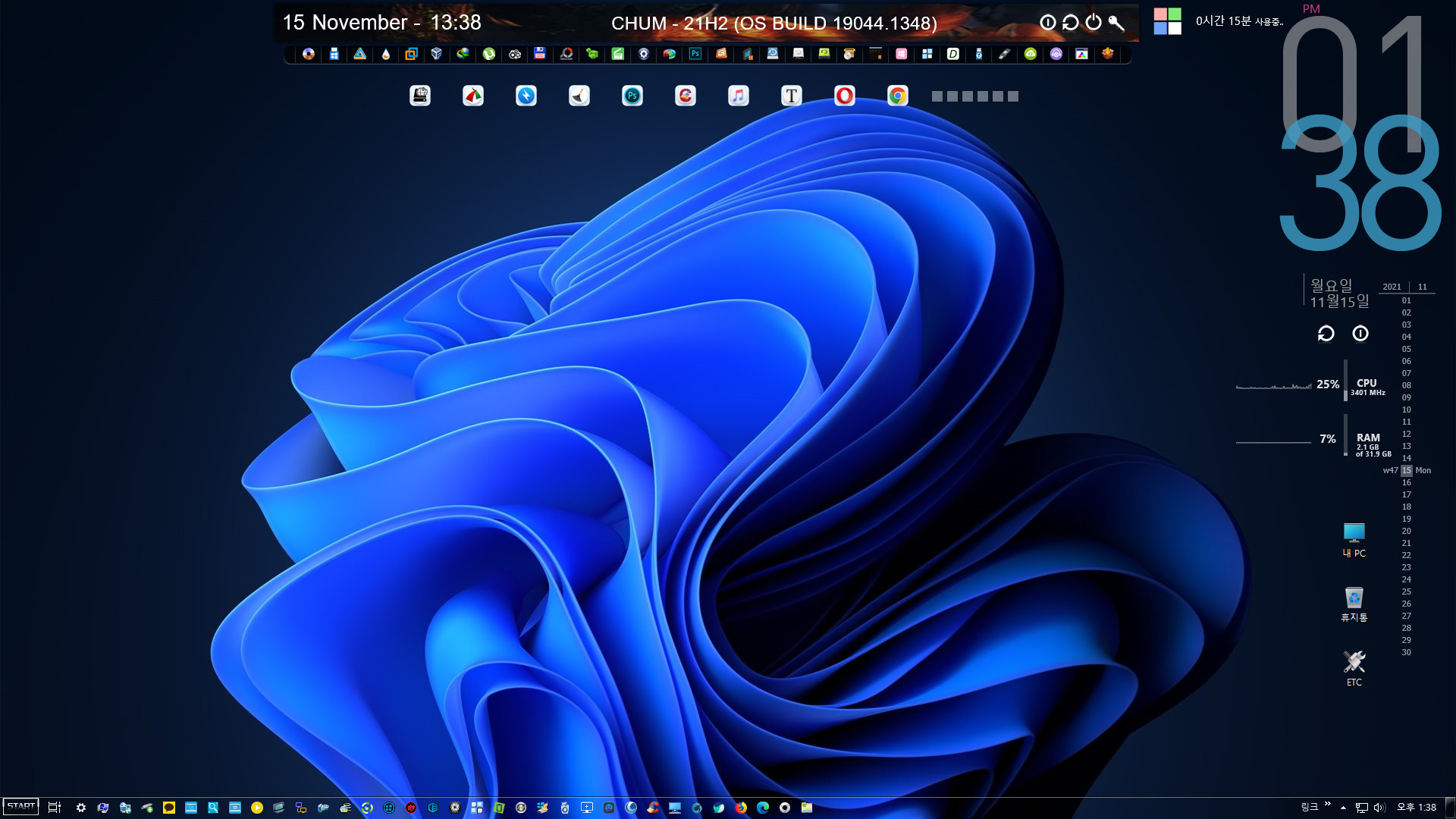
Task: Click restart icon in the top bar
Action: click(x=1071, y=23)
